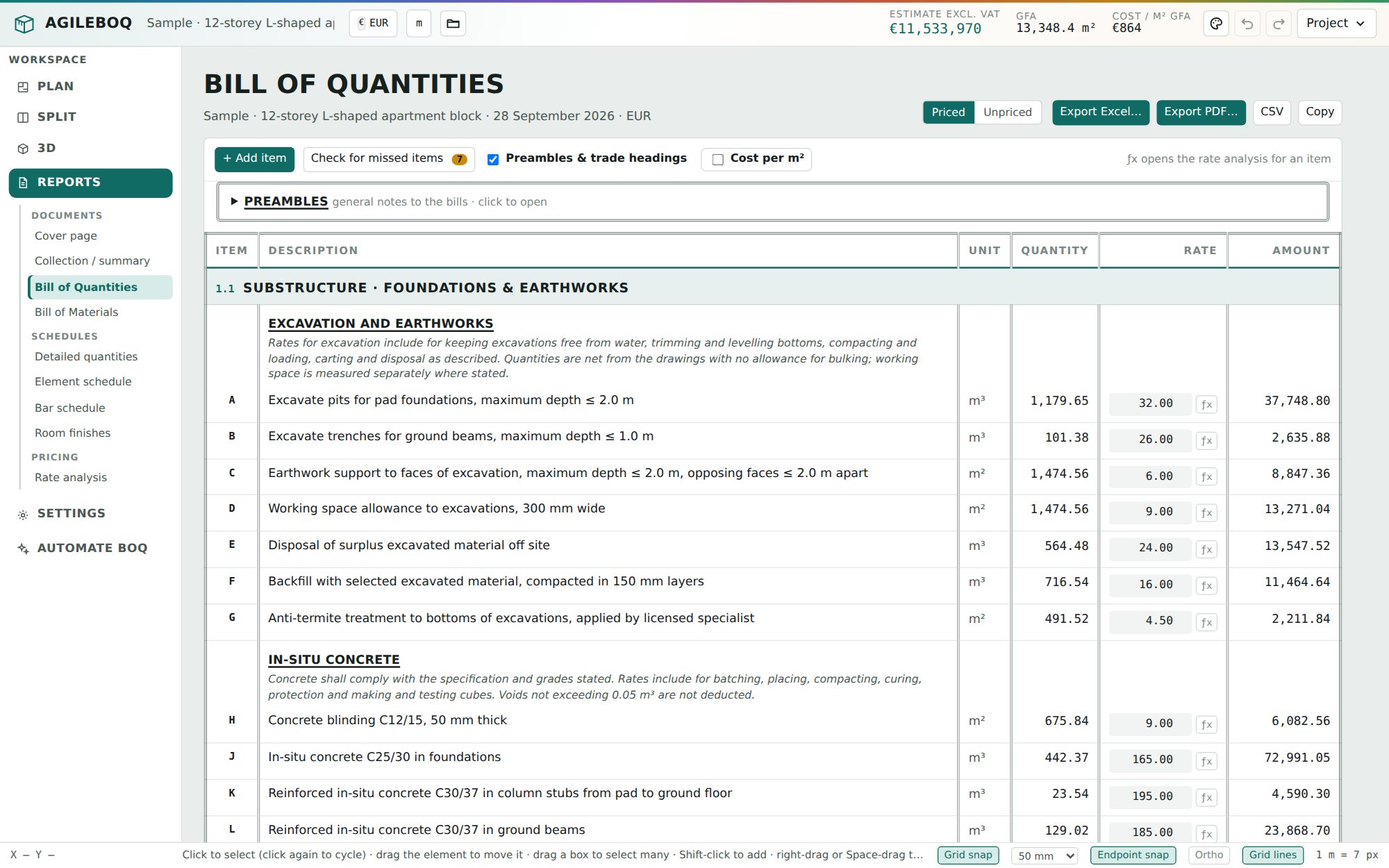Switch to the Plan workspace
The width and height of the screenshot is (1389, 868).
90,86
